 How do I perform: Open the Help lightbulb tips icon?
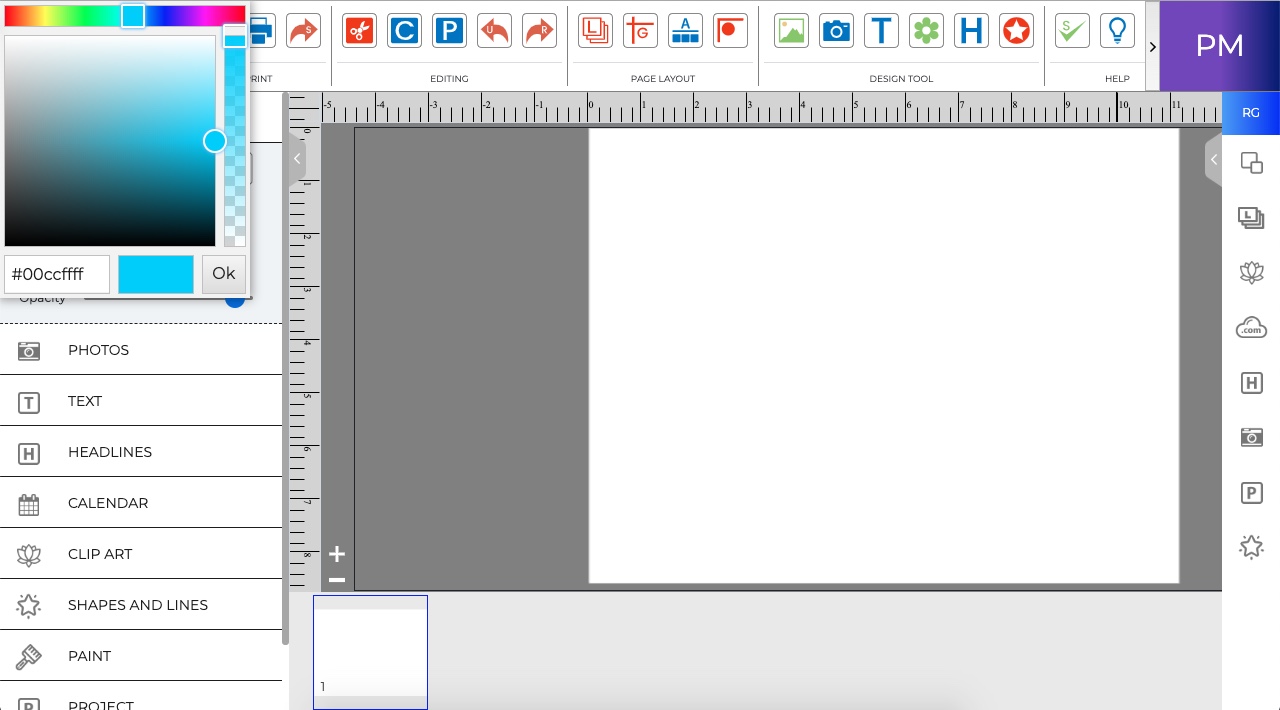coord(1117,31)
